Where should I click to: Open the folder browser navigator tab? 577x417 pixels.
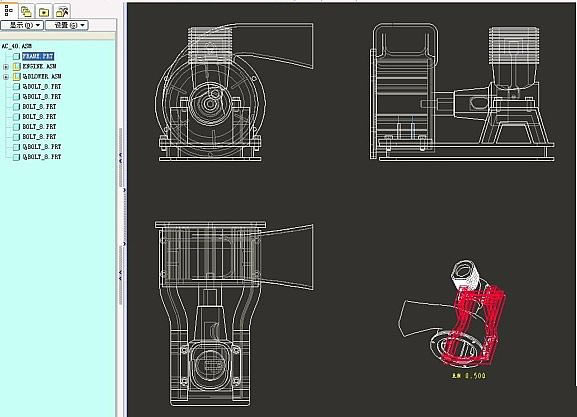pos(44,11)
